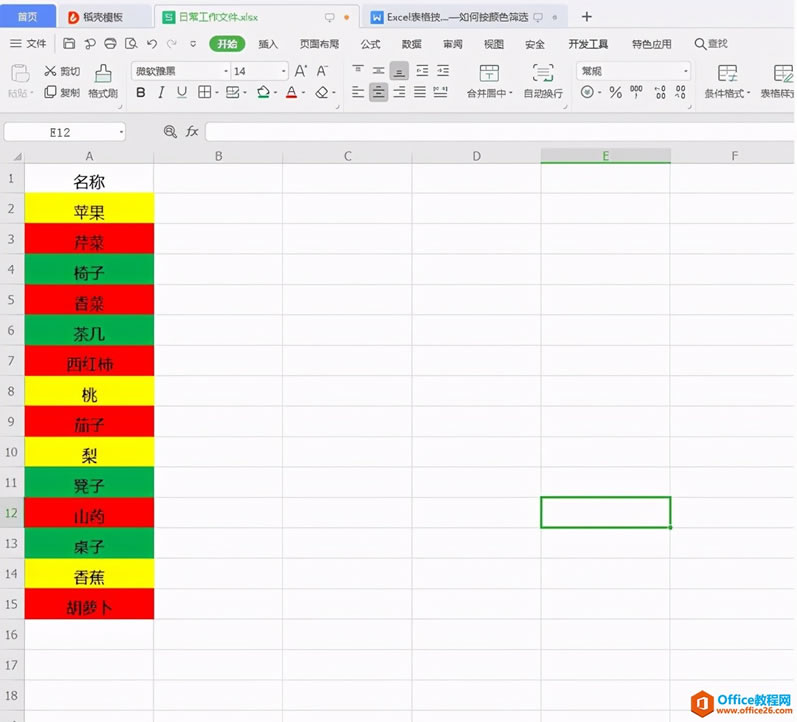
Task: Click the percent style % icon
Action: (616, 92)
